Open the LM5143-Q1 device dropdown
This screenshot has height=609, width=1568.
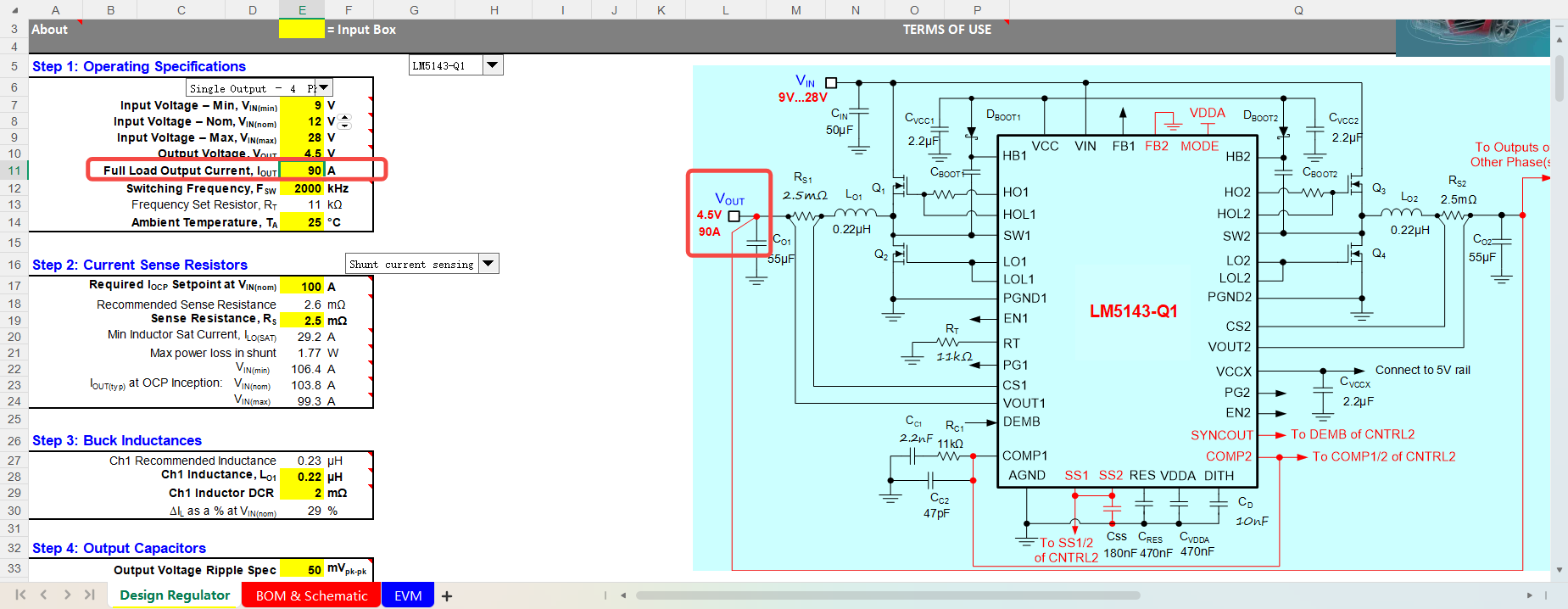click(x=493, y=65)
